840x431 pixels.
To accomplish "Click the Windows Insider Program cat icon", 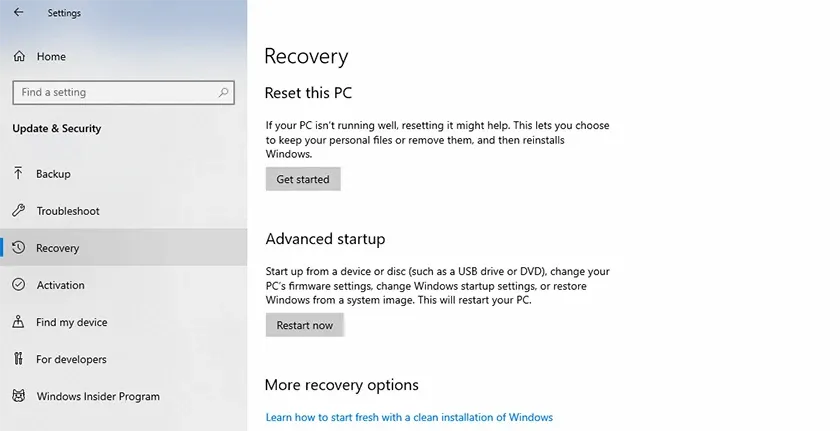I will coord(19,396).
